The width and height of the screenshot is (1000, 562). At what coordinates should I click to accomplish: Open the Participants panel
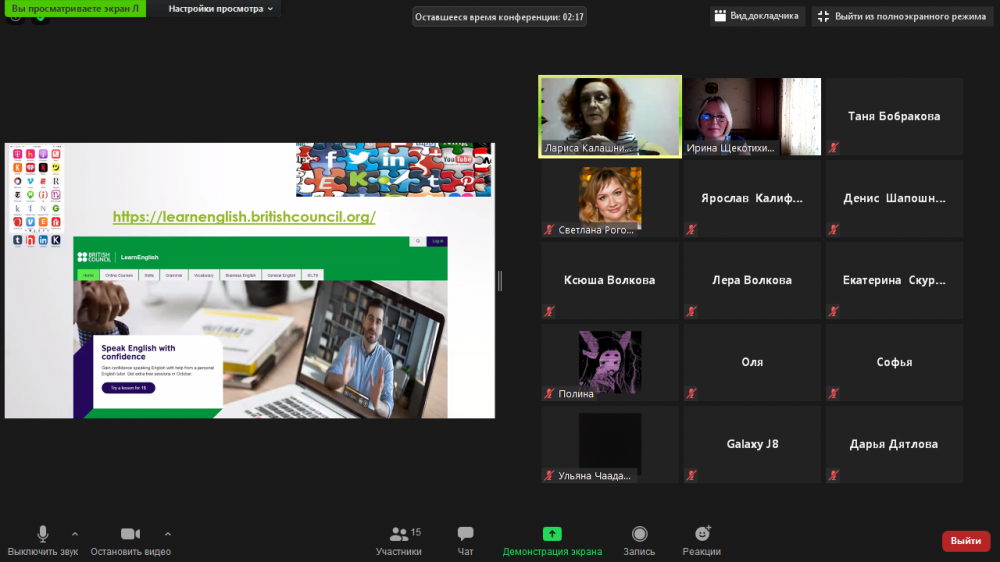(x=399, y=540)
